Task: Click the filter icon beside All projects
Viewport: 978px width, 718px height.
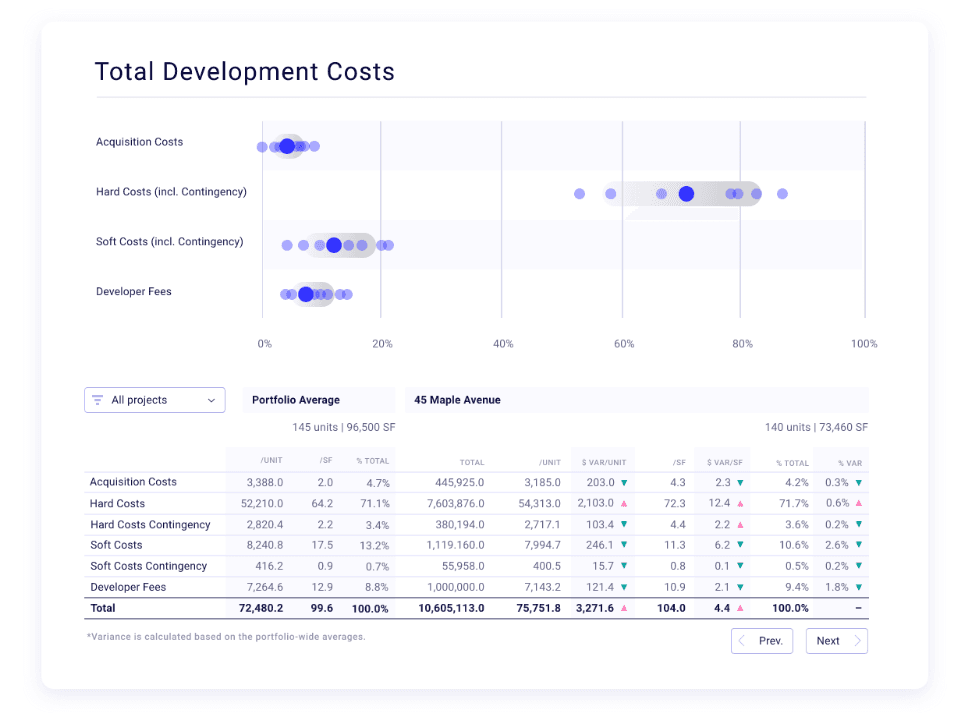Action: (97, 400)
